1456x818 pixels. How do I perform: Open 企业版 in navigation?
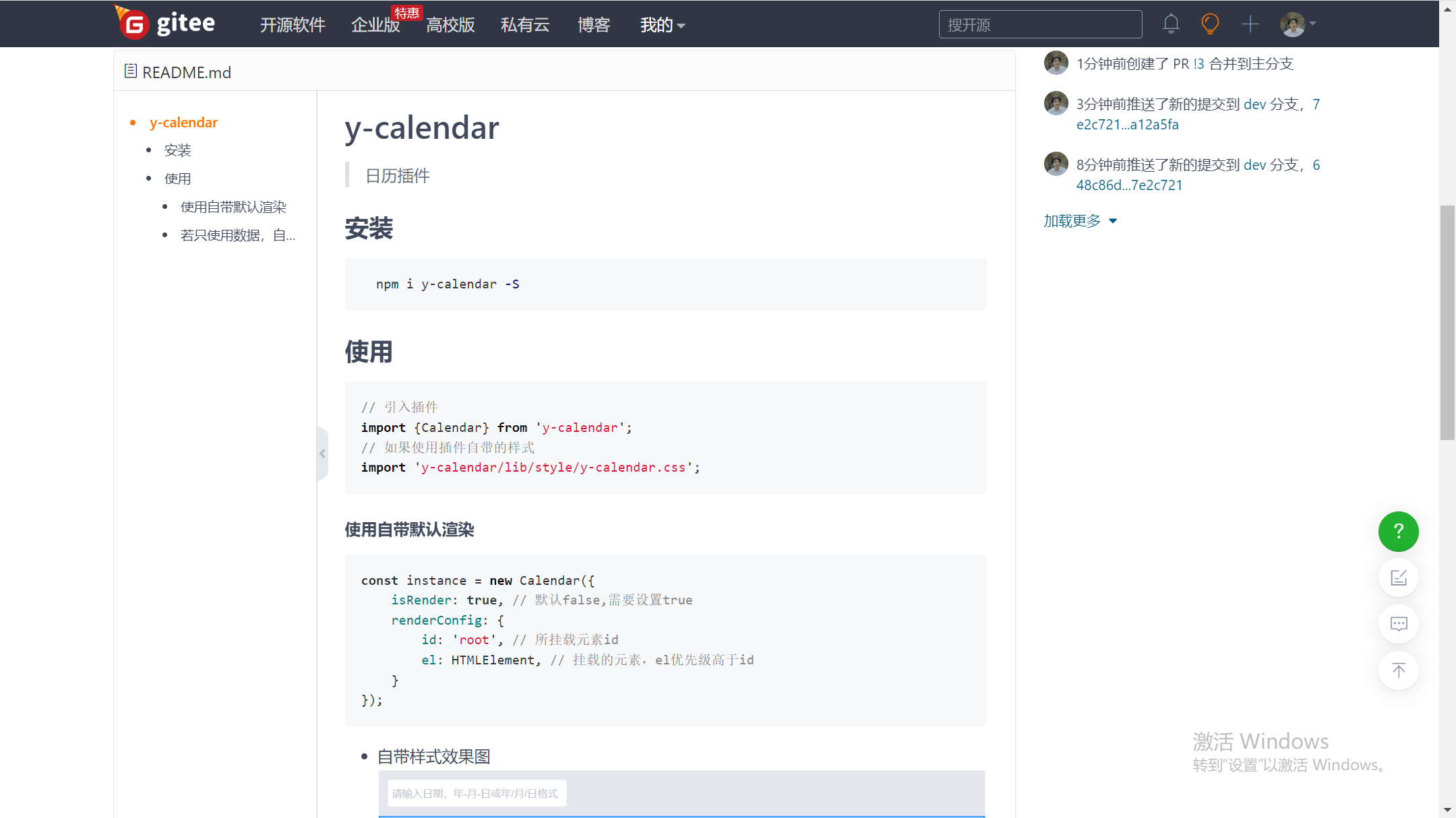pos(375,25)
